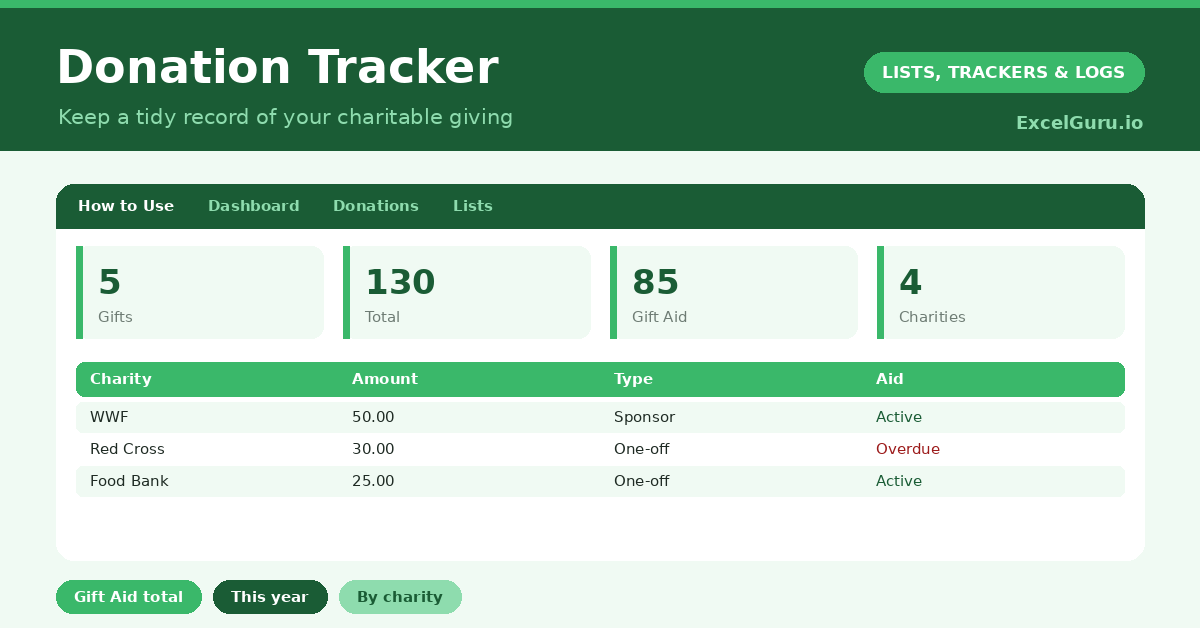Click the Charities card showing 4
The image size is (1200, 628).
click(1001, 292)
